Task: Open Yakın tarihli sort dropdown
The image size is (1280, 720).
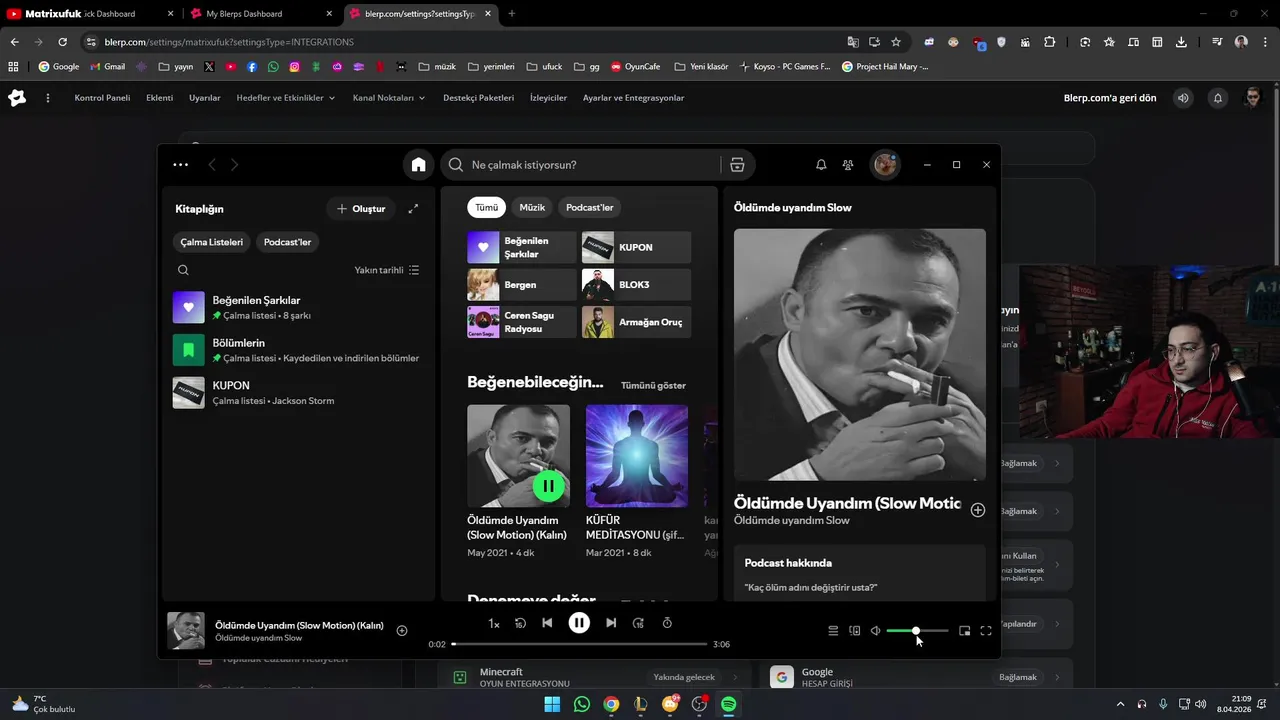Action: (x=387, y=270)
